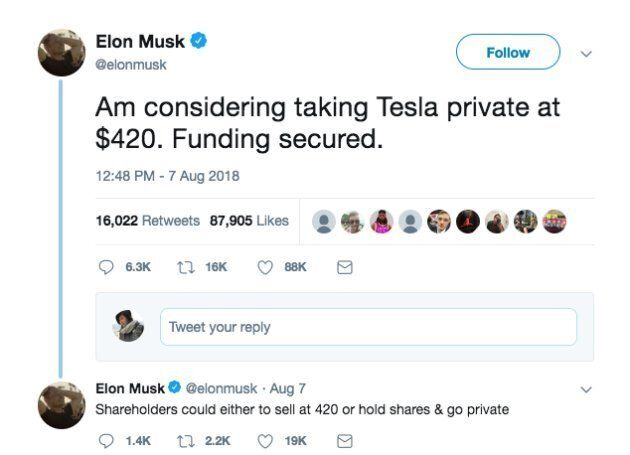630x455 pixels.
Task: Open the Aug 7 timestamp on reply tweet
Action: pyautogui.click(x=288, y=388)
